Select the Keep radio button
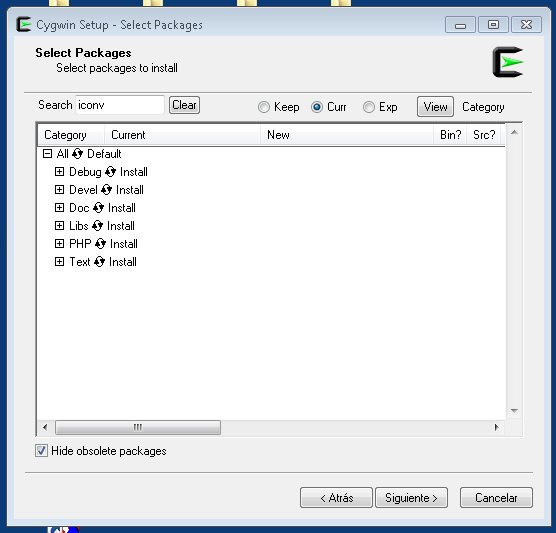This screenshot has width=556, height=533. pyautogui.click(x=264, y=107)
